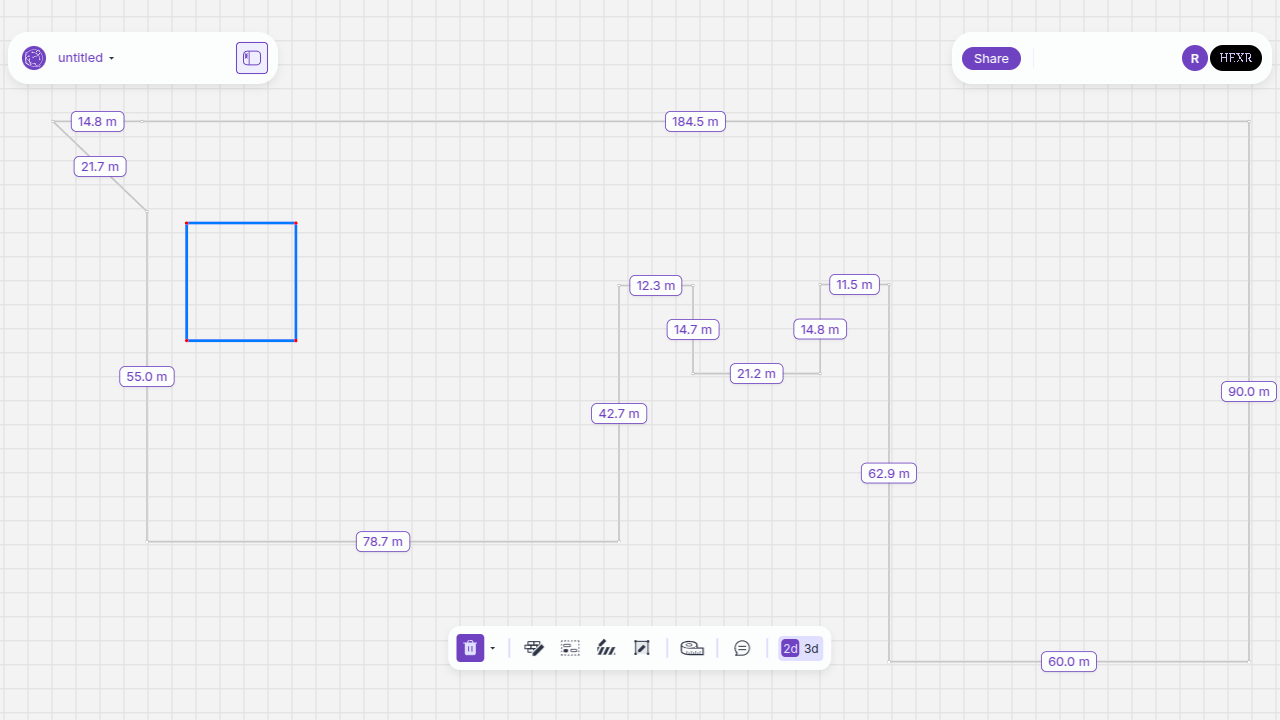Open the comment bubble tool

pyautogui.click(x=742, y=648)
